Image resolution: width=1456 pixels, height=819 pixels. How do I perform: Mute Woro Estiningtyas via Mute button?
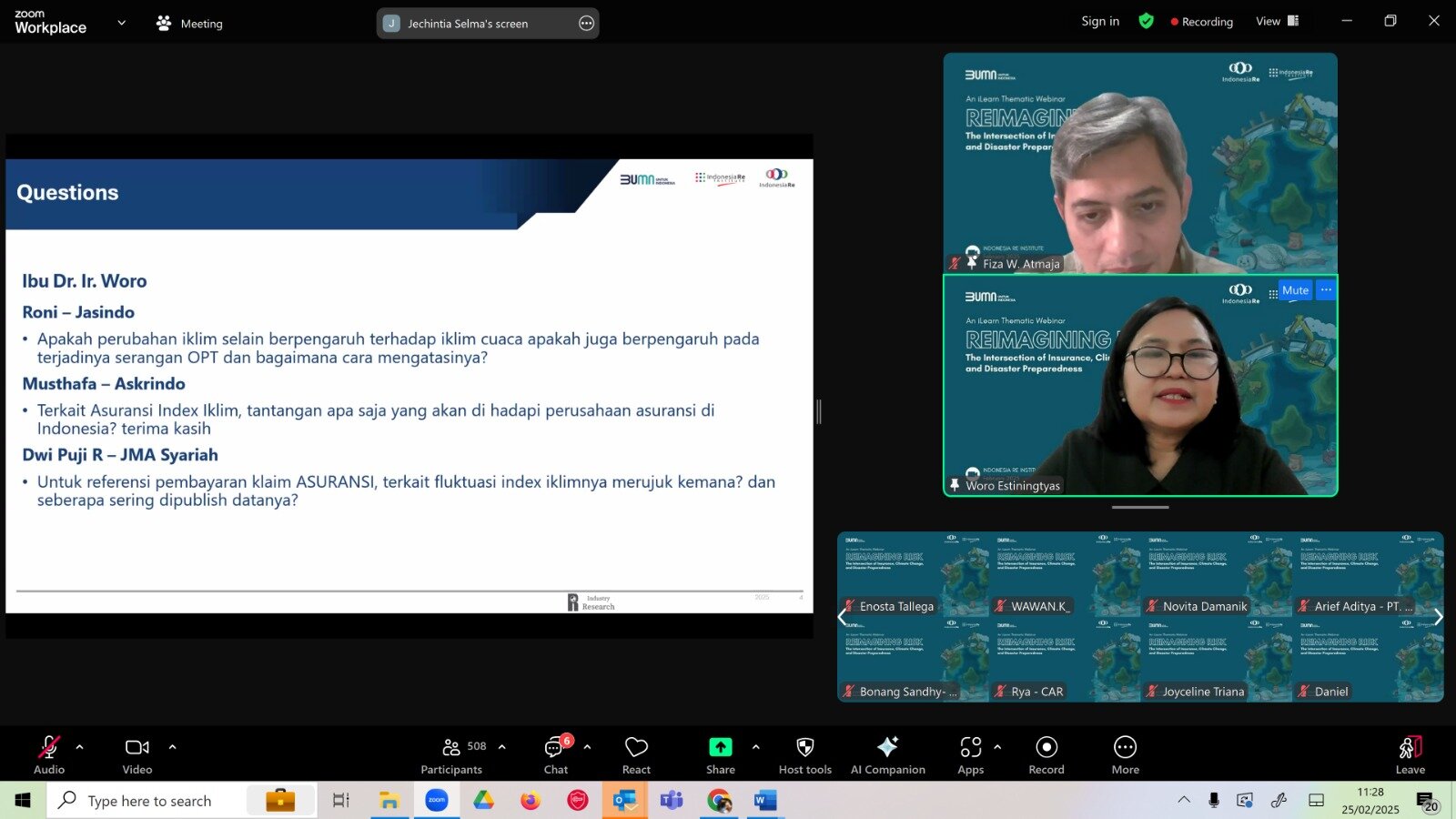[1295, 290]
